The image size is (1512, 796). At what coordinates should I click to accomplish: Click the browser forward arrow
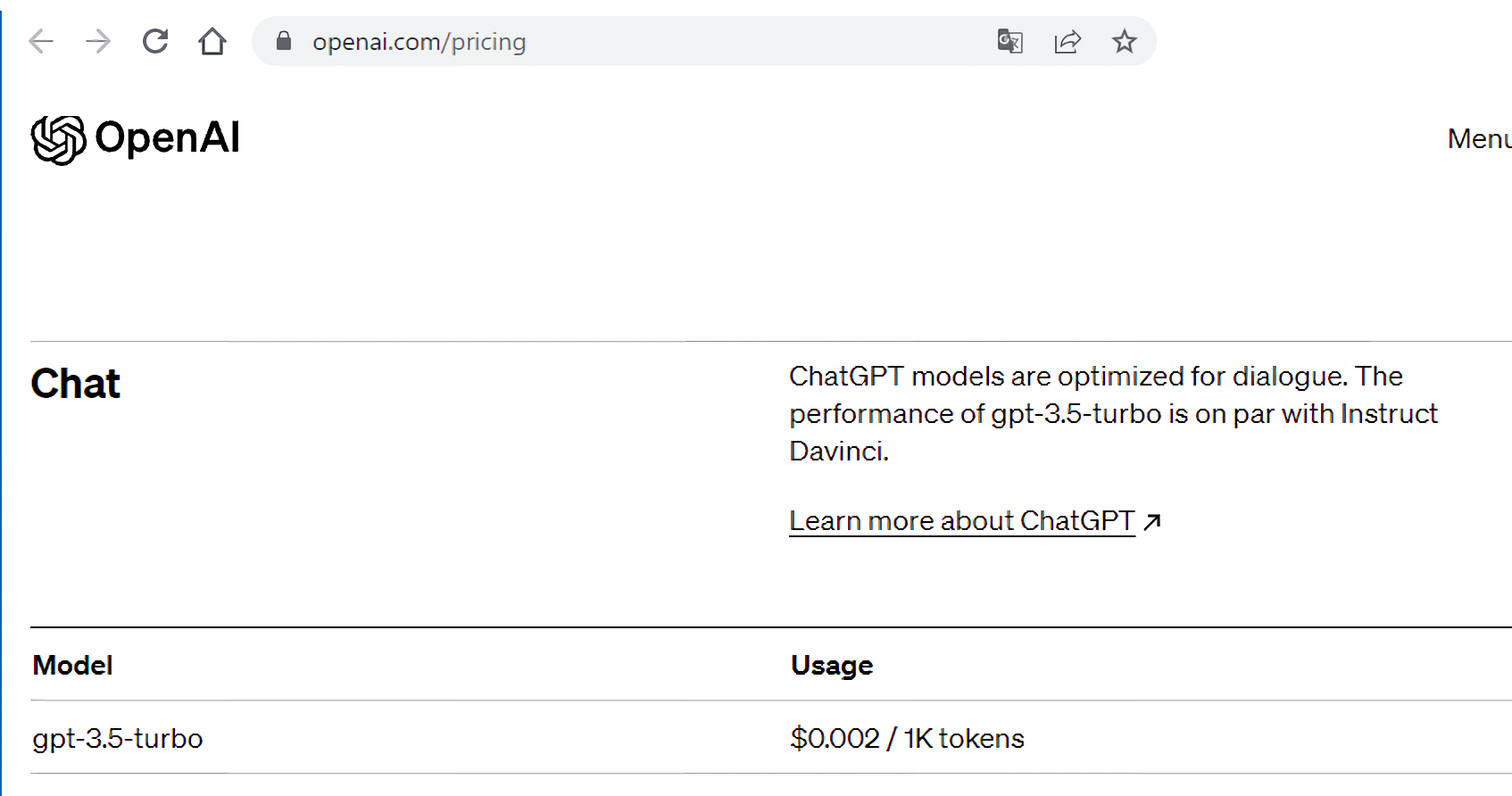97,41
